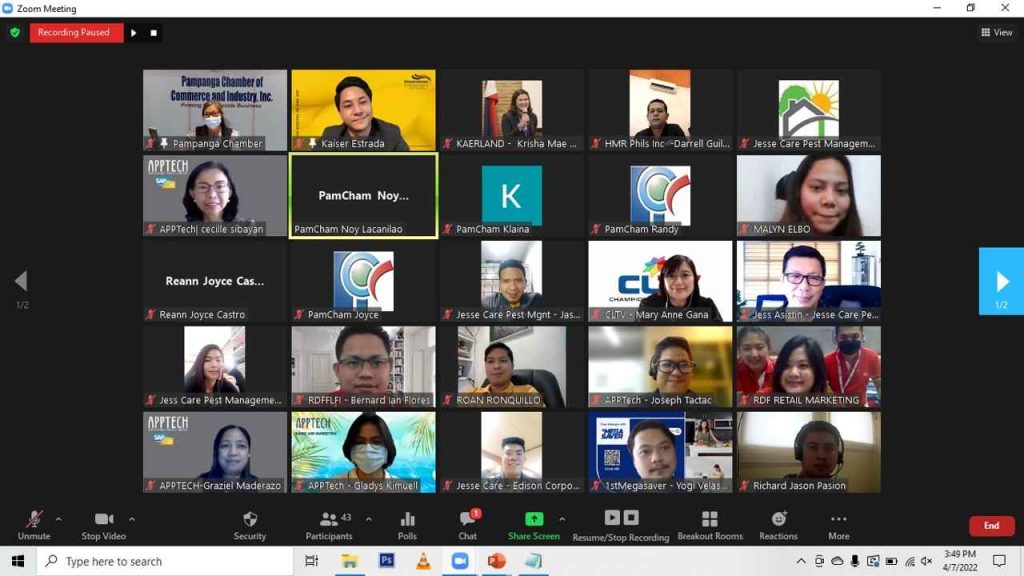Open the Participants panel
Screen dimensions: 1024x576
329,525
